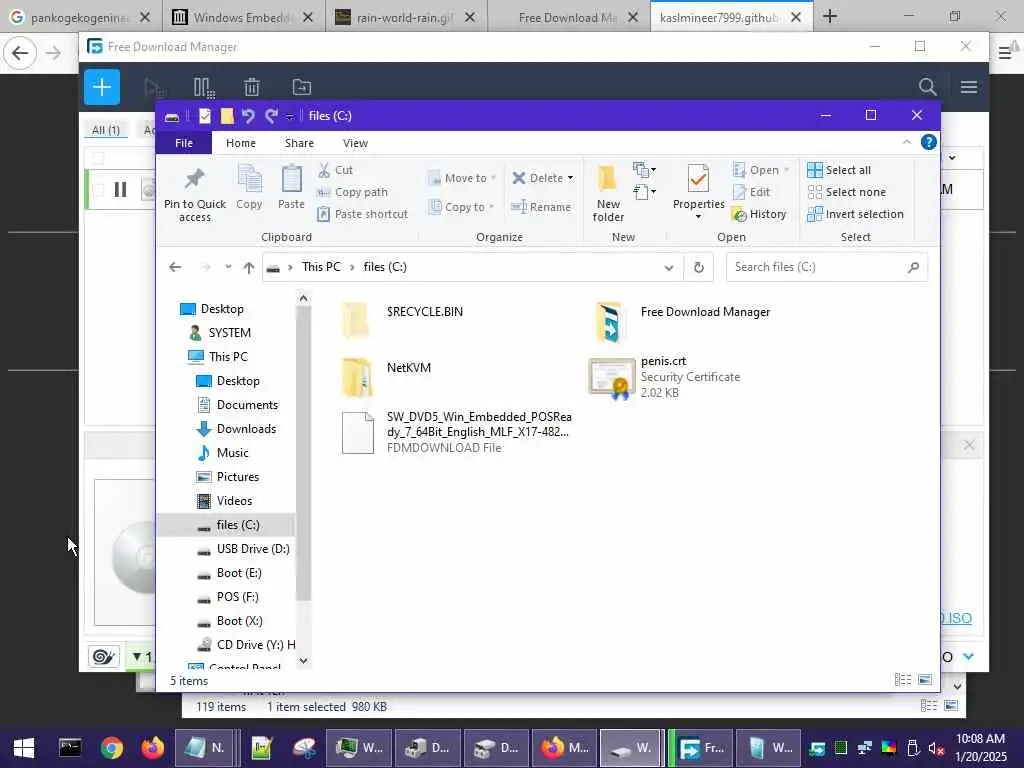Click the muted volume tray icon
Screen dimensions: 1024x768
[x=936, y=748]
